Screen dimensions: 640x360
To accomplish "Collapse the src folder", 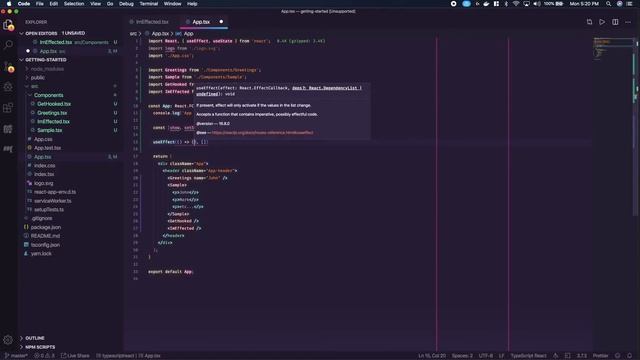I will pyautogui.click(x=34, y=86).
